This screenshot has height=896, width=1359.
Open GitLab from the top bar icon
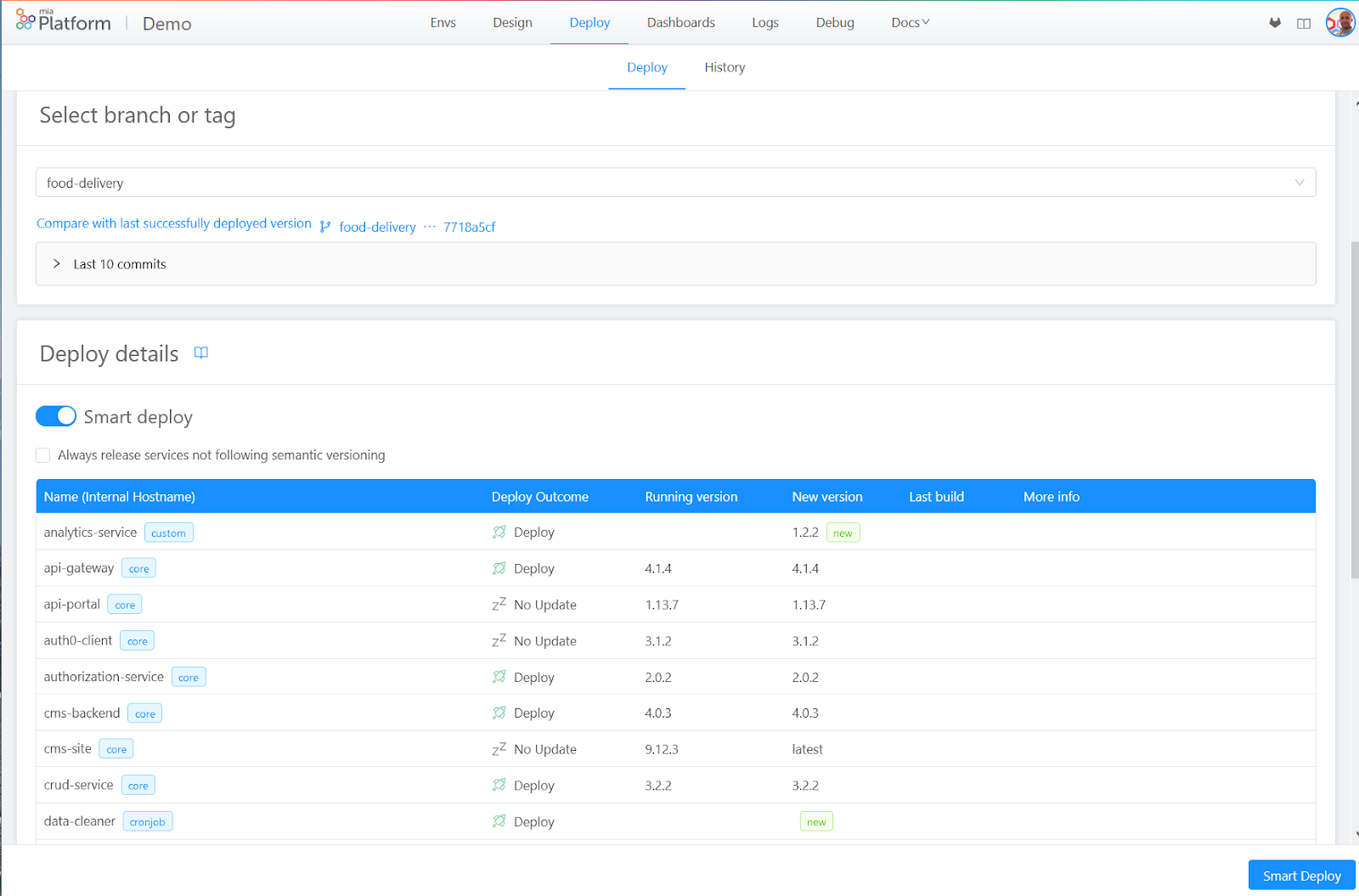(1275, 23)
